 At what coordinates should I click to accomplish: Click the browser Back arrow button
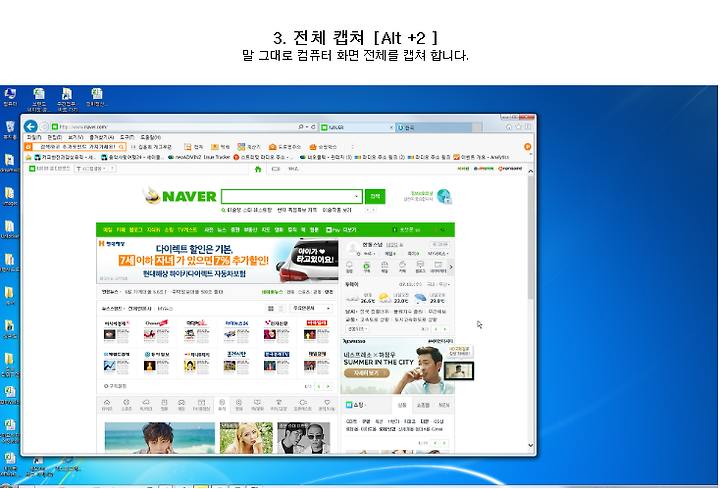pyautogui.click(x=30, y=126)
